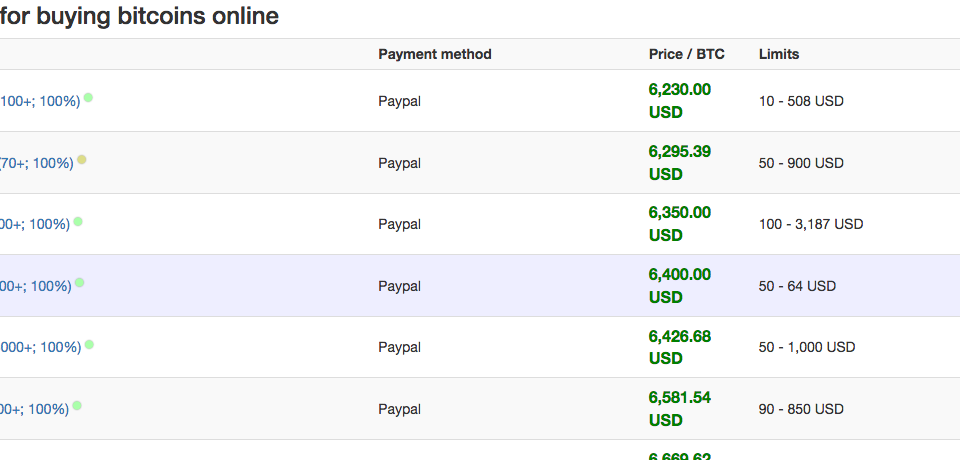Screen dimensions: 960x460
Task: Open trader link in 50 - 64 USD row
Action: [36, 287]
